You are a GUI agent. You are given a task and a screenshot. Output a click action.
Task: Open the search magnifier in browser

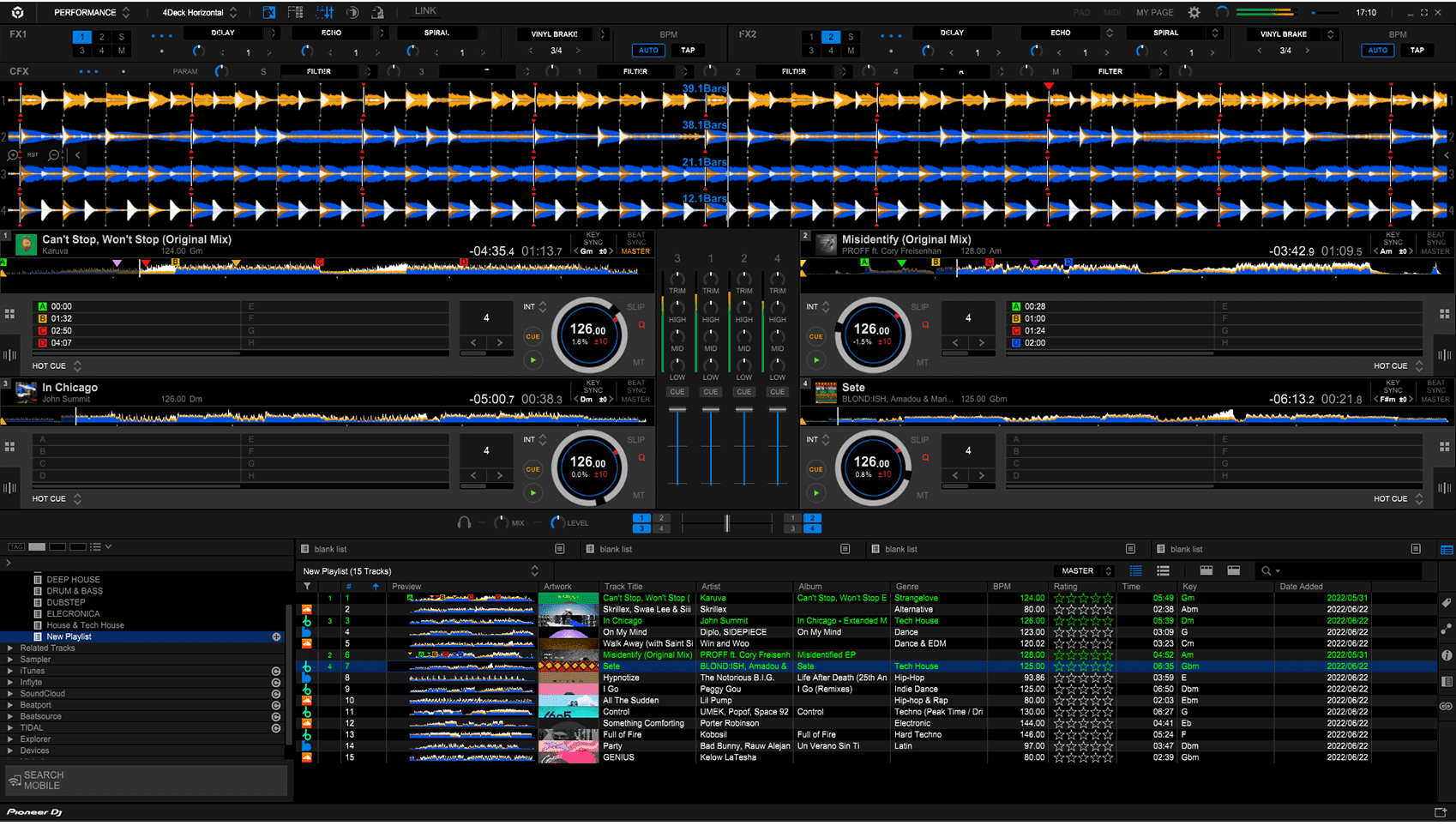(x=1266, y=570)
